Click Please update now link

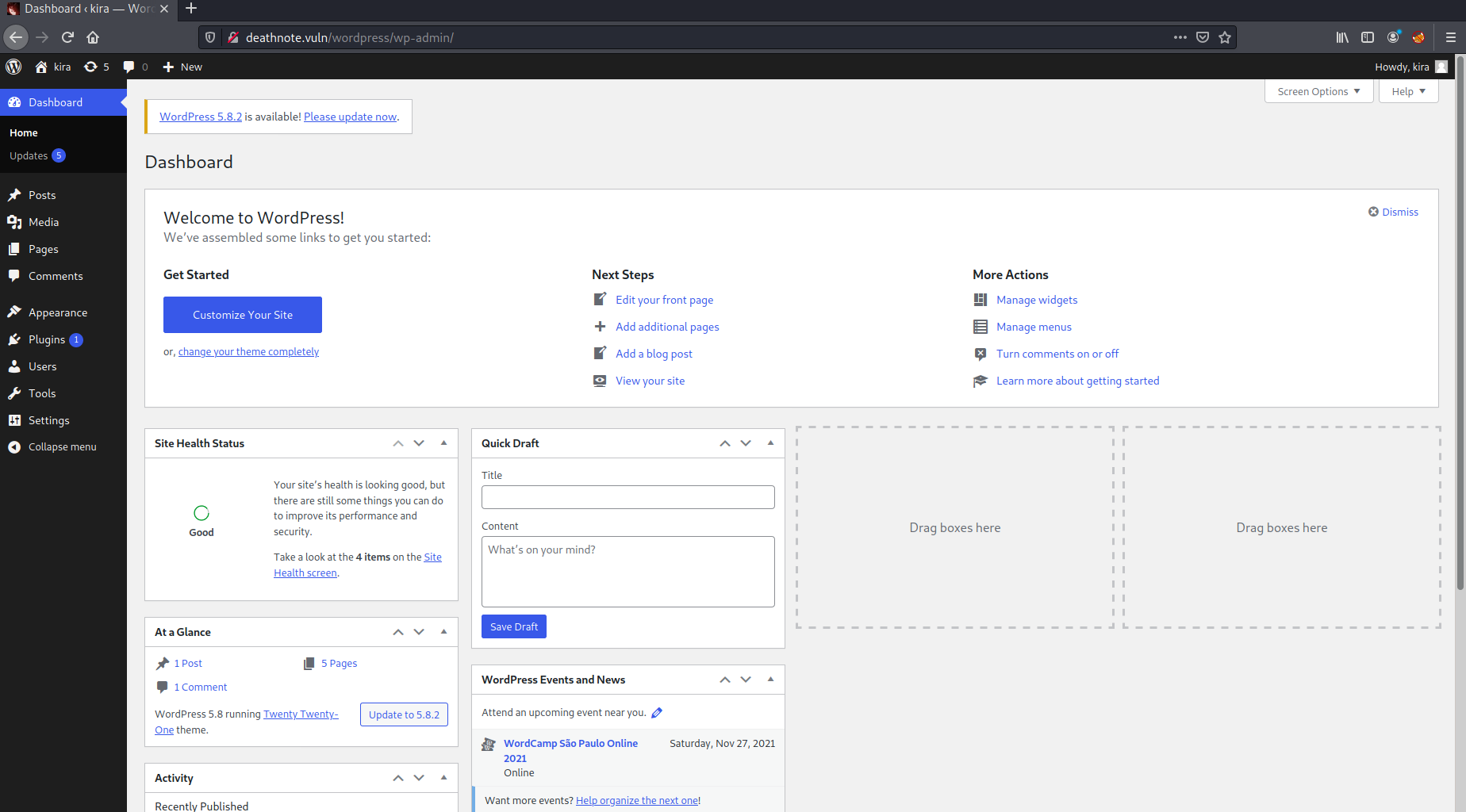350,117
